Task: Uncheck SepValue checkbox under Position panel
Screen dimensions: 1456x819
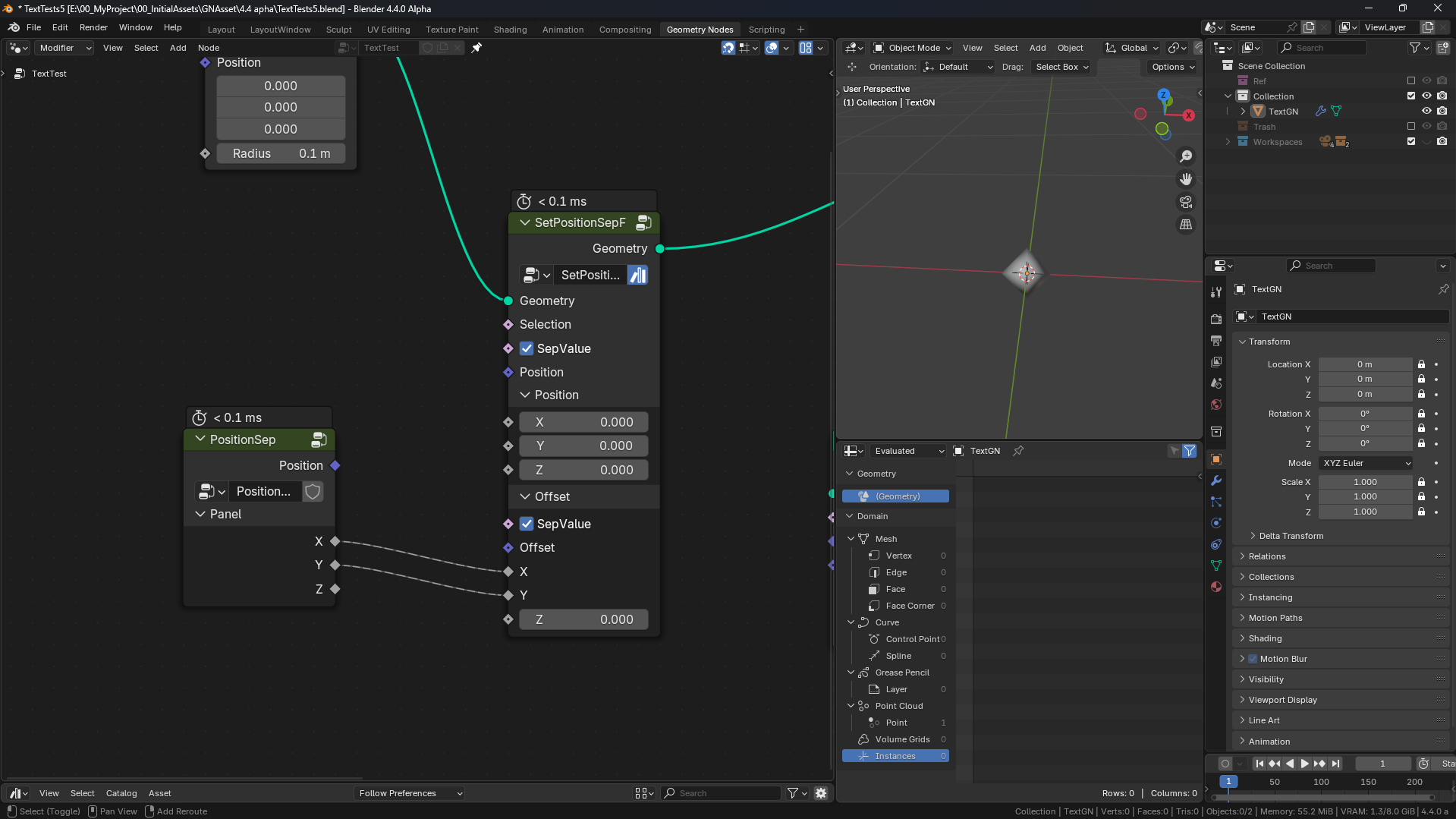Action: coord(527,348)
